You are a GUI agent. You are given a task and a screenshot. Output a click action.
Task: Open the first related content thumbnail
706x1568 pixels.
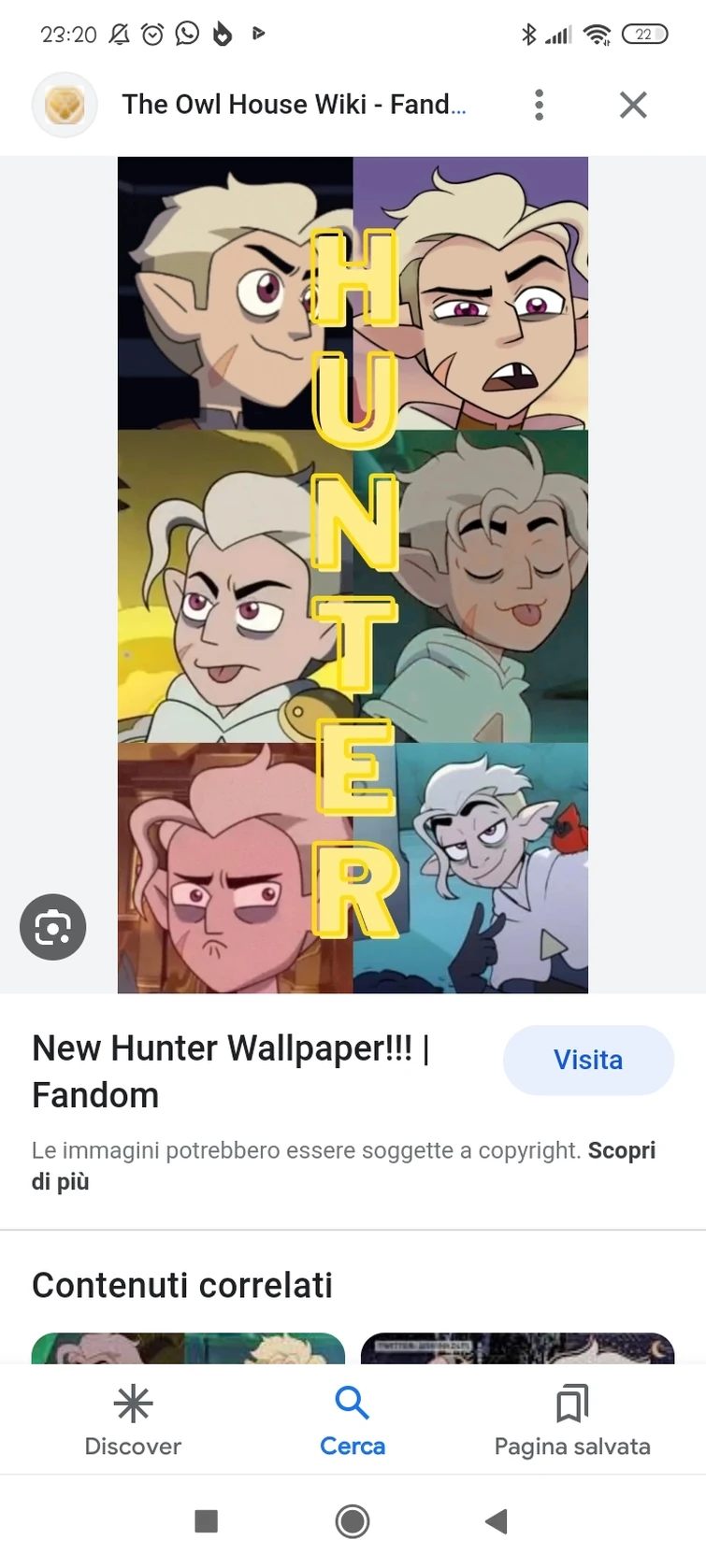(x=188, y=1347)
